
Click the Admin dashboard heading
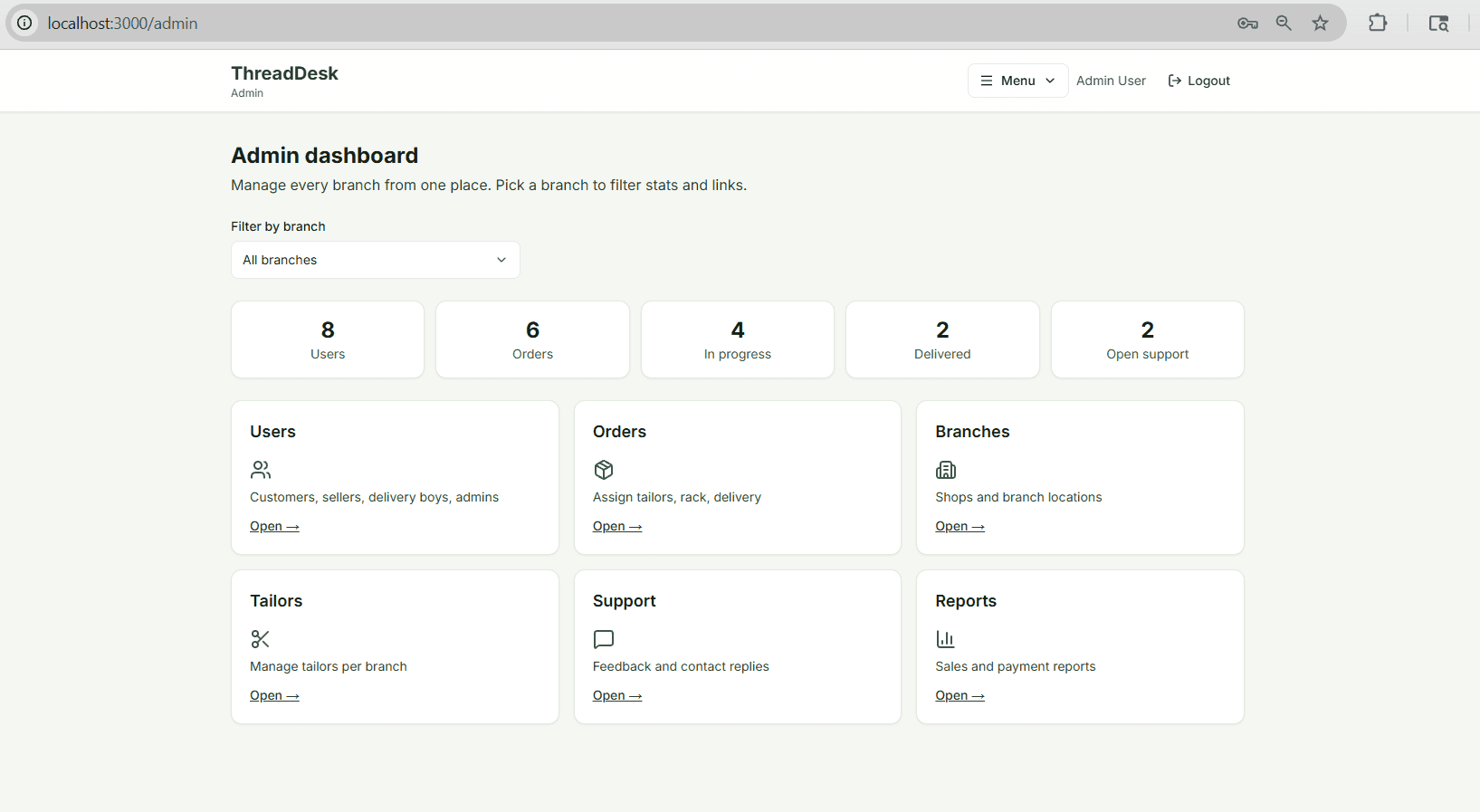[x=324, y=156]
